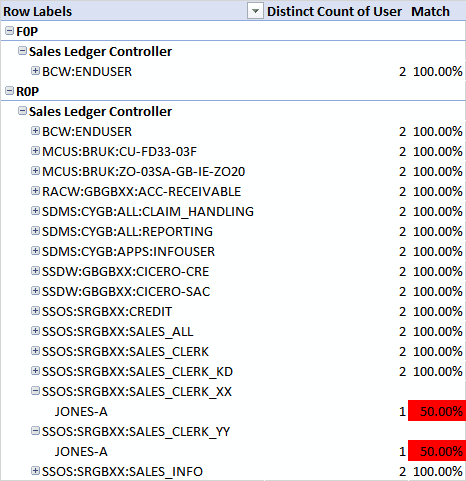Collapse Sales Ledger Controller under F0P
The width and height of the screenshot is (466, 481).
22,51
